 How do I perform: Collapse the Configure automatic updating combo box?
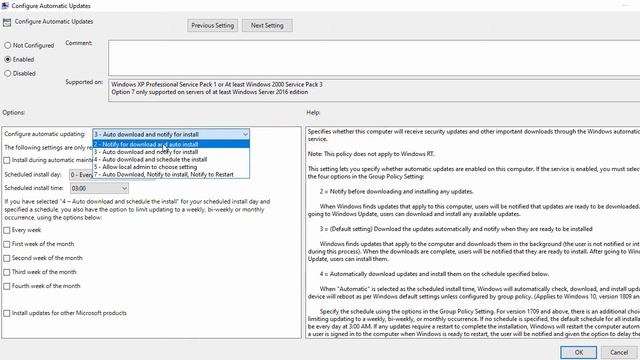245,134
